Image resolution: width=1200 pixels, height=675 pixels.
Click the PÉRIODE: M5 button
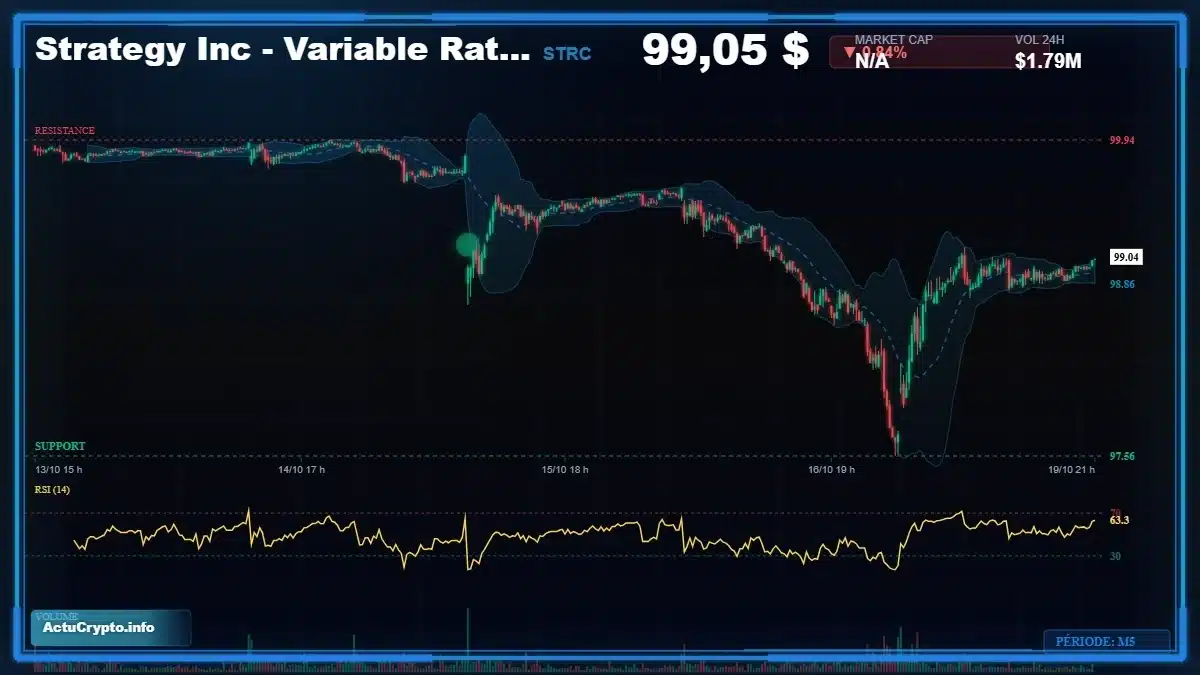[x=1107, y=641]
